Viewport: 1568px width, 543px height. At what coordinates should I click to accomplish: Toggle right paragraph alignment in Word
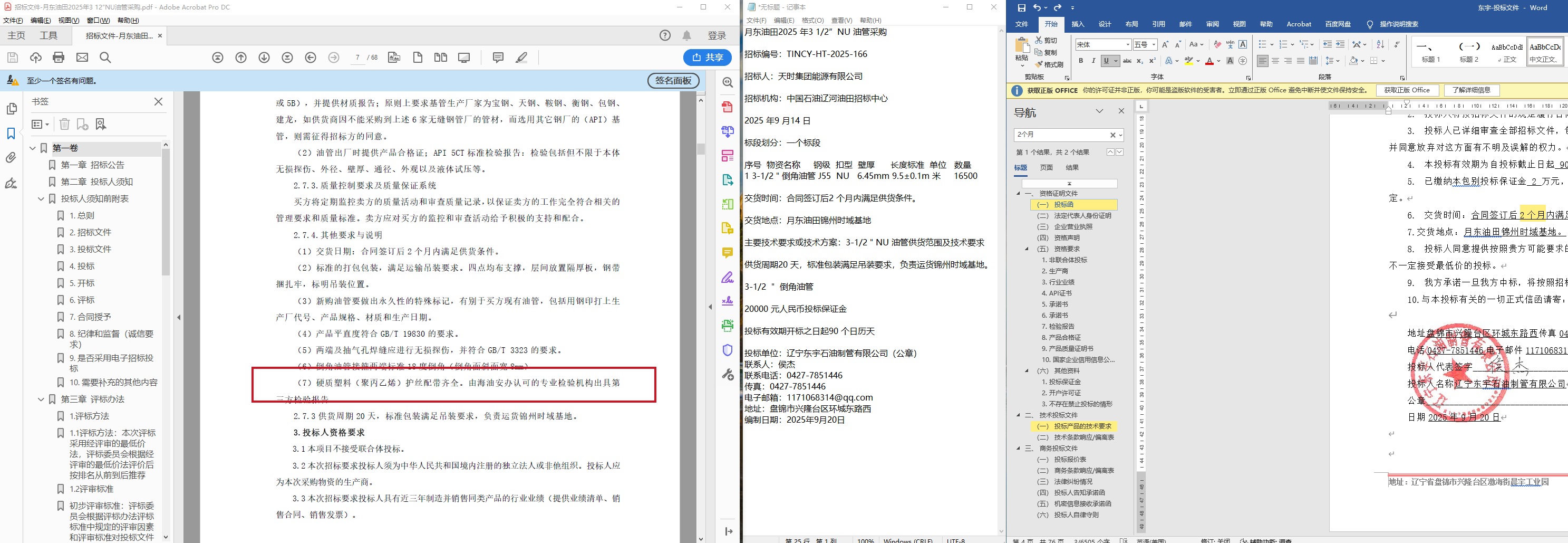pos(1288,61)
